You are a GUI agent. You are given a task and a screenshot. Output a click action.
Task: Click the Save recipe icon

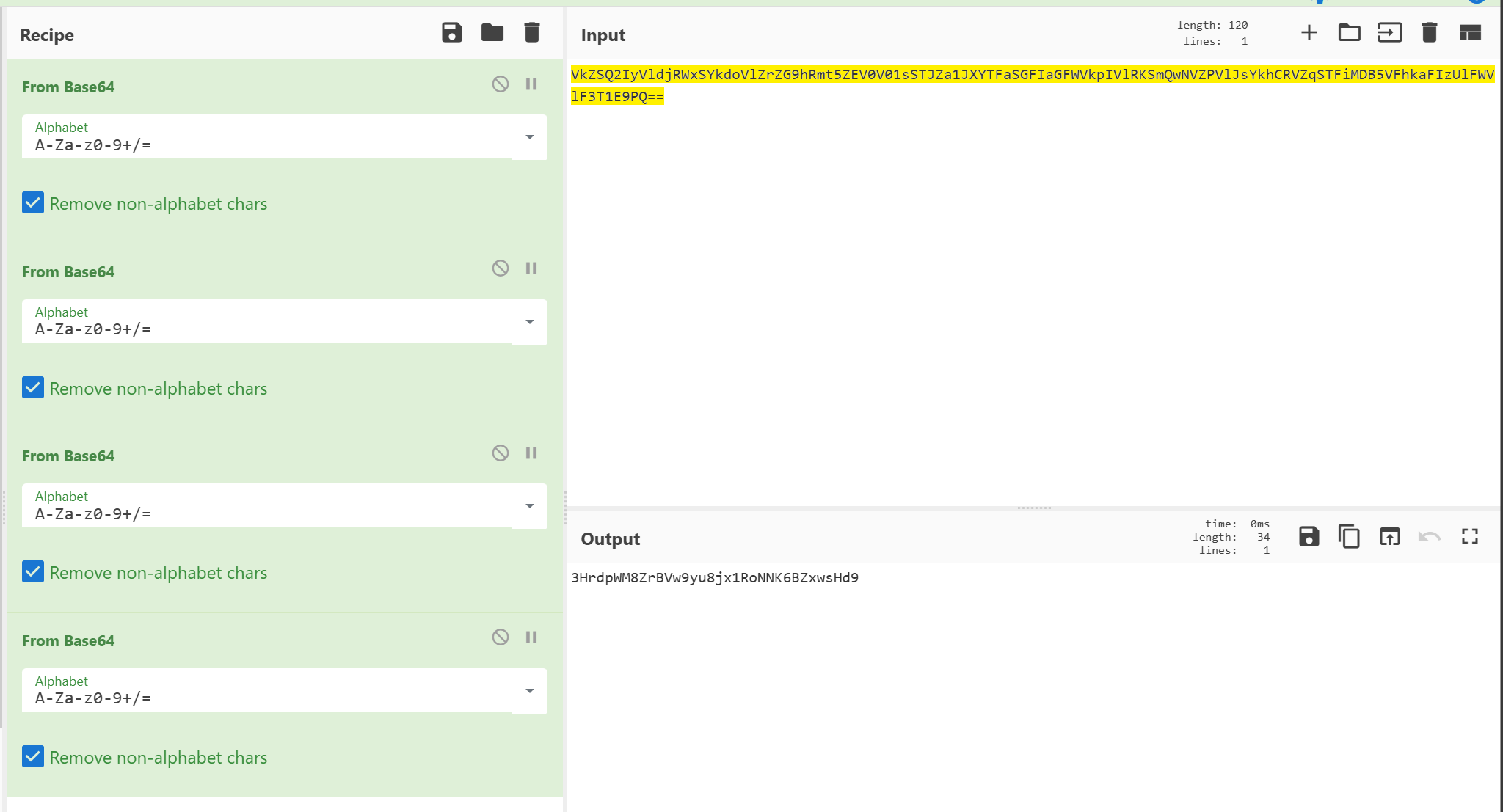point(451,33)
